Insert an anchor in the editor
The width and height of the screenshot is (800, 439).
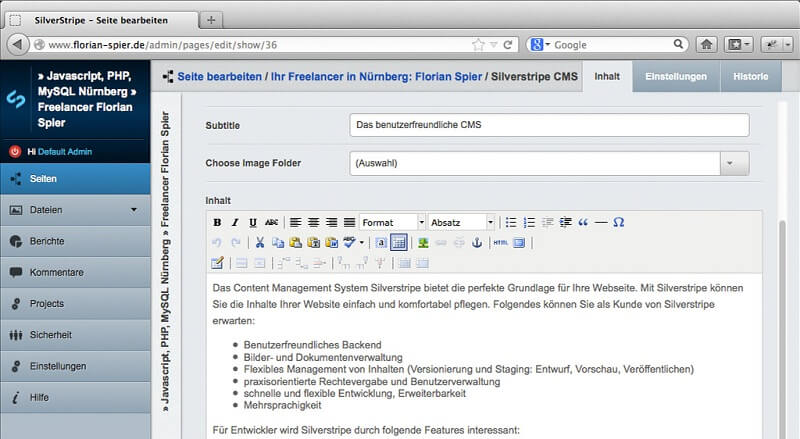point(477,242)
